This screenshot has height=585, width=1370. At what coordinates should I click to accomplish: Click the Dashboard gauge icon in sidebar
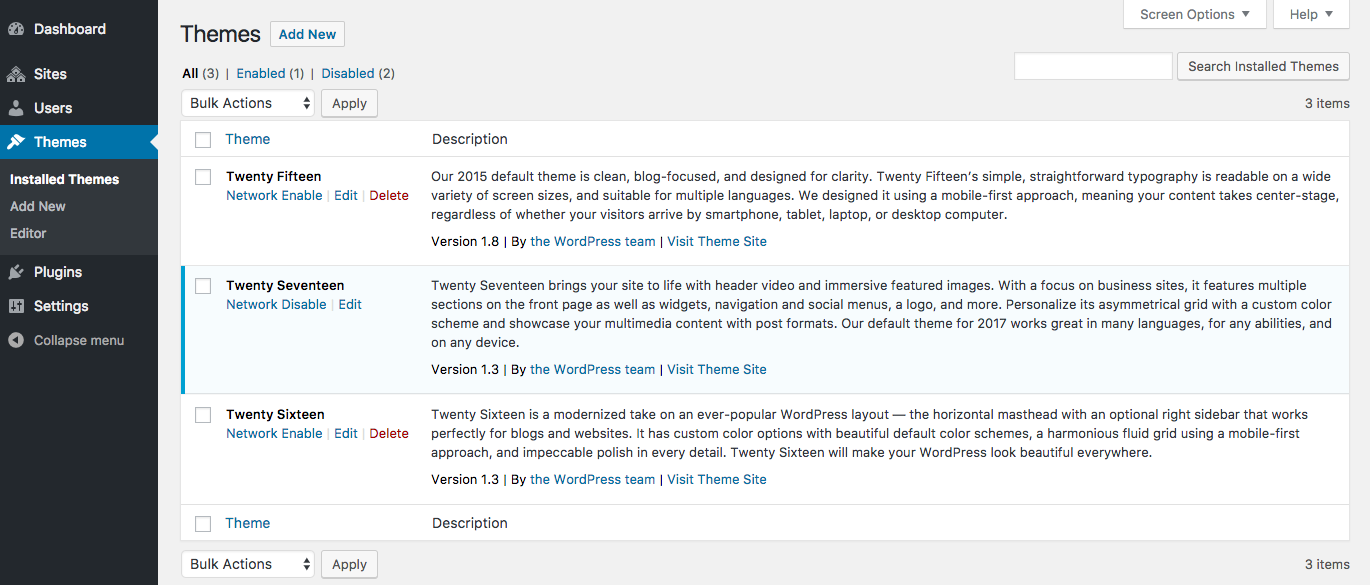pos(16,29)
